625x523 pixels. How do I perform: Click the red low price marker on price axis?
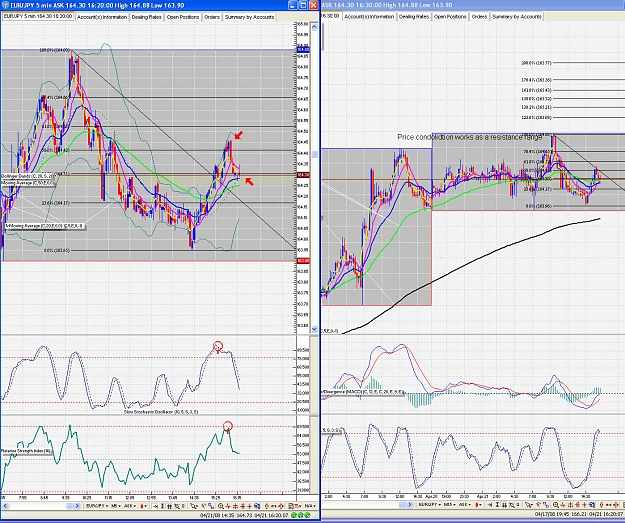click(303, 261)
